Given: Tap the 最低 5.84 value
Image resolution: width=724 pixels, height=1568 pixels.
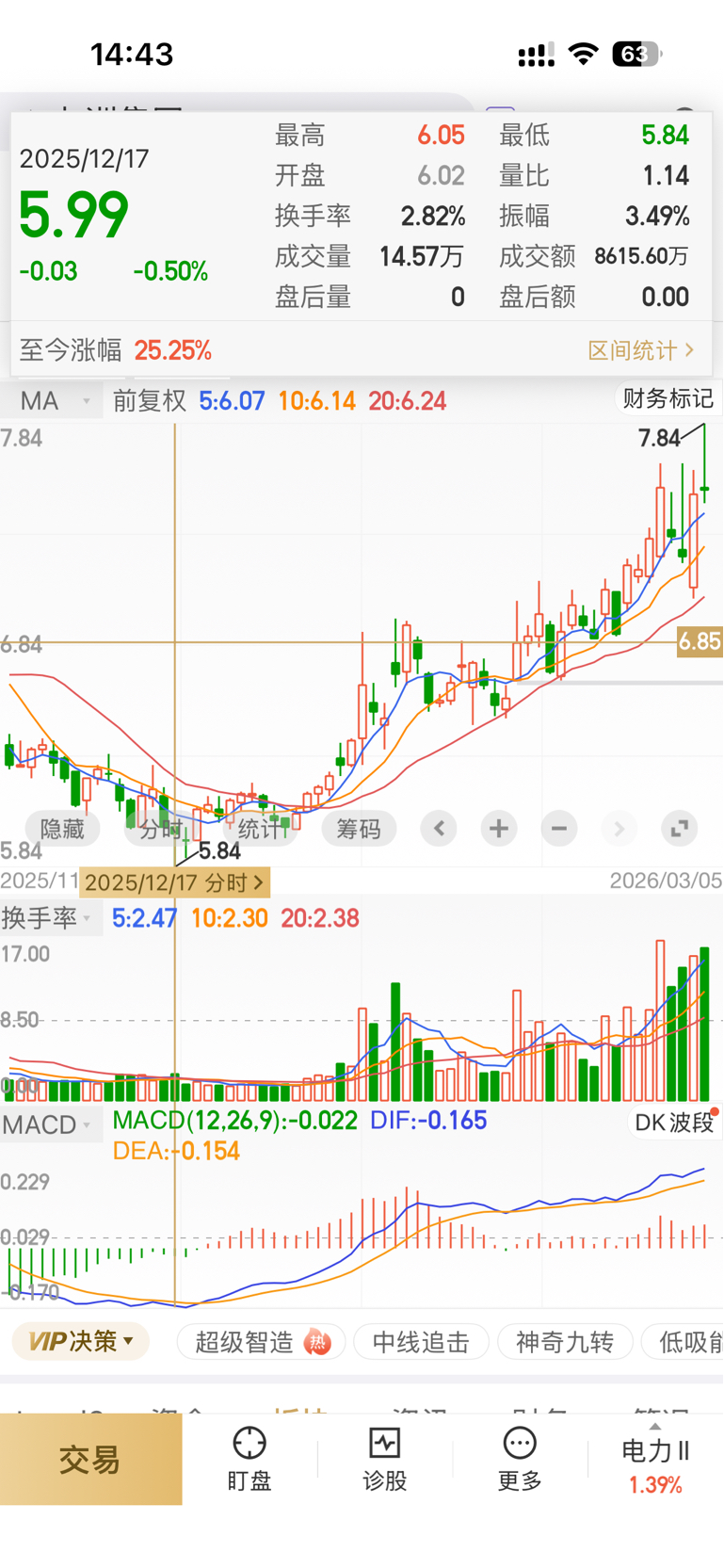Looking at the screenshot, I should click(x=666, y=136).
